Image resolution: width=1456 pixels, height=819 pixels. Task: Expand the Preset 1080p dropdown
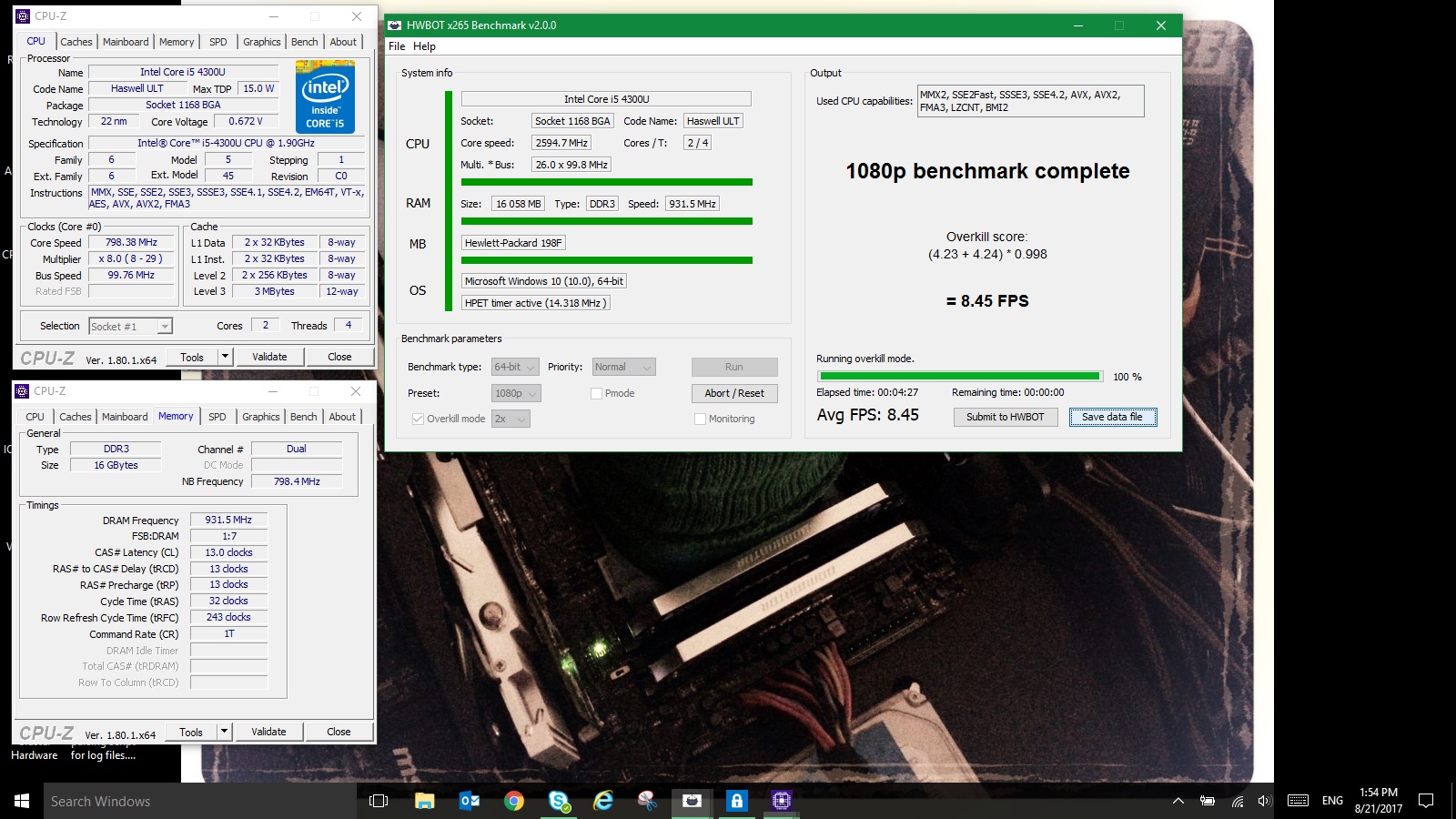[x=515, y=394]
